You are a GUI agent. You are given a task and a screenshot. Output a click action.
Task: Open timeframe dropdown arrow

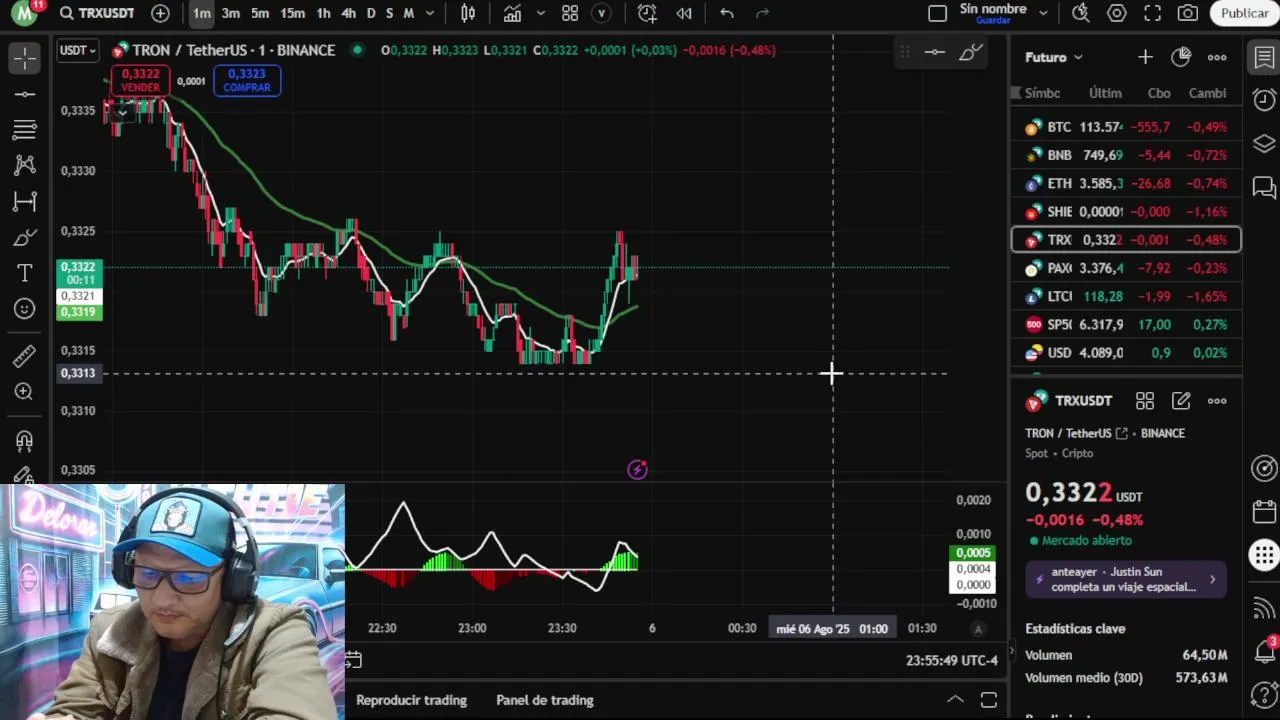[430, 13]
